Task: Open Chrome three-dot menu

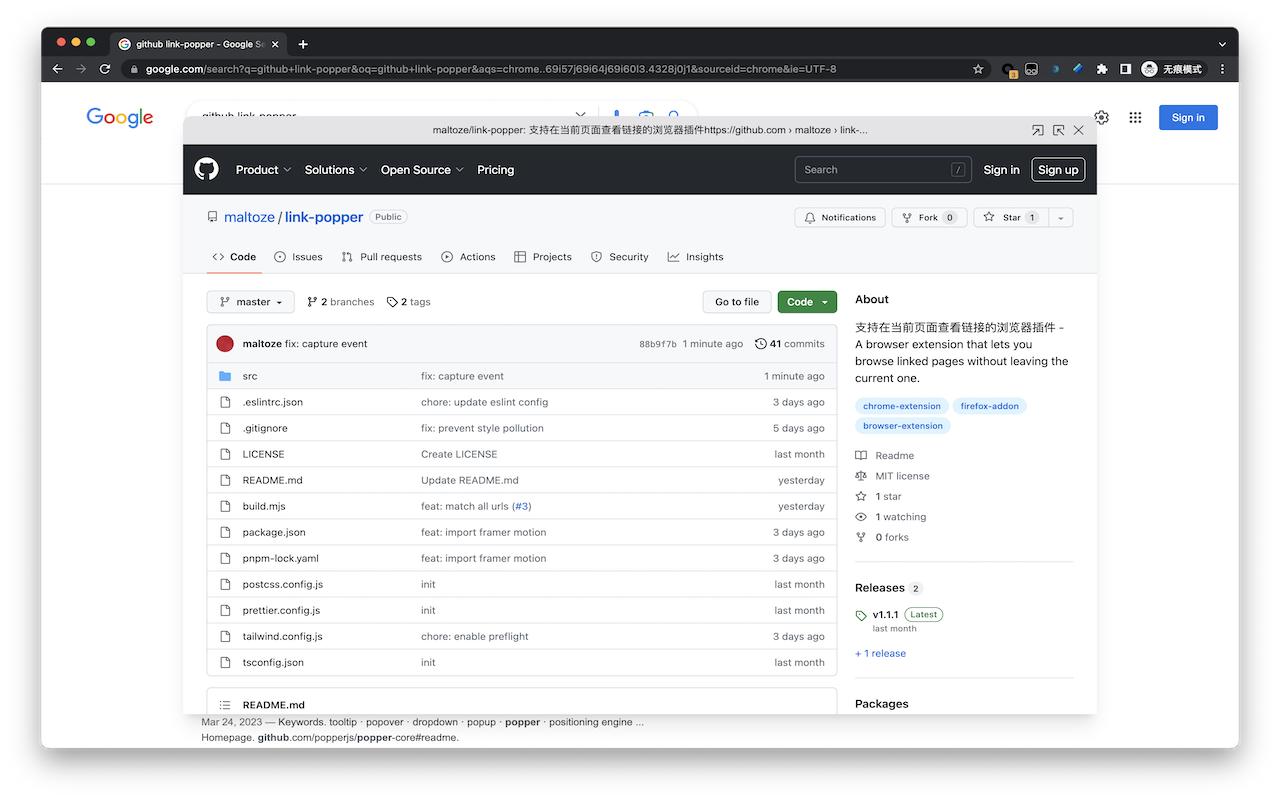Action: pyautogui.click(x=1222, y=69)
